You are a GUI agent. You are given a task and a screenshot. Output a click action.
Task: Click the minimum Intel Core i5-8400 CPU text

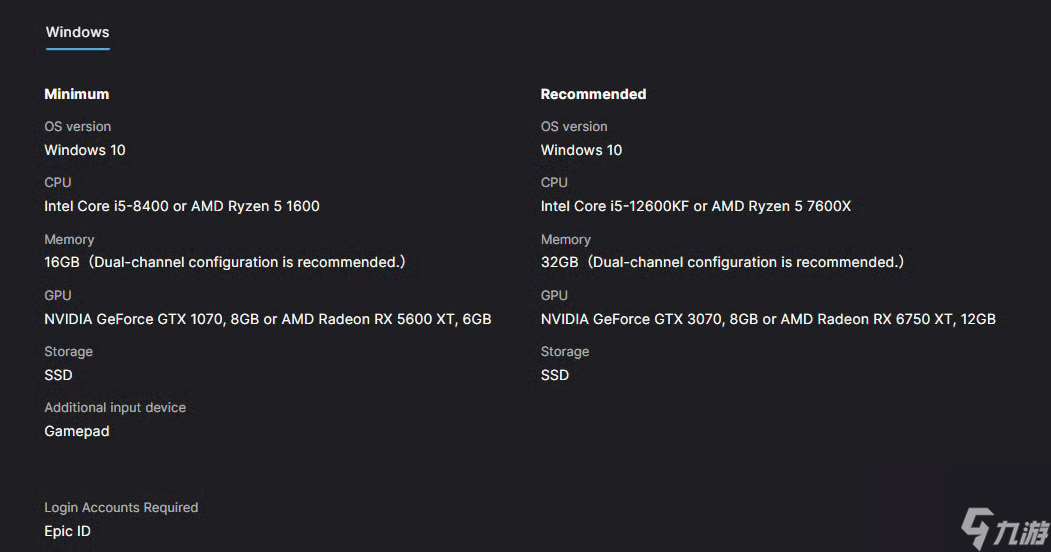182,206
